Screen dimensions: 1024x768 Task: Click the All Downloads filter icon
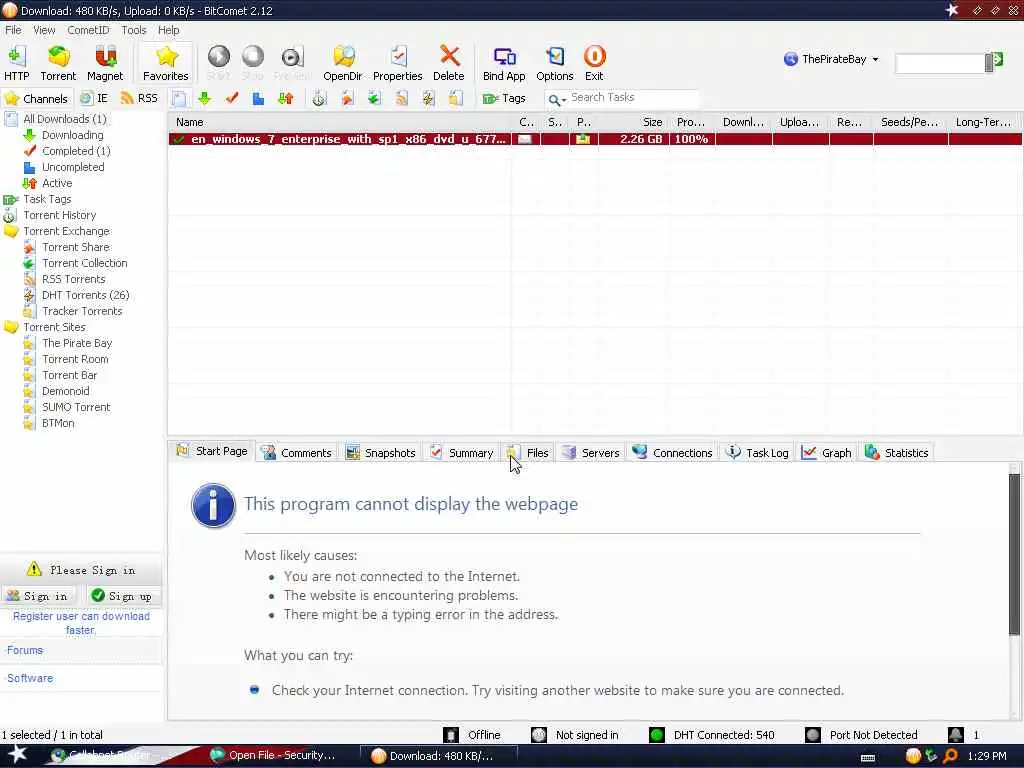179,99
